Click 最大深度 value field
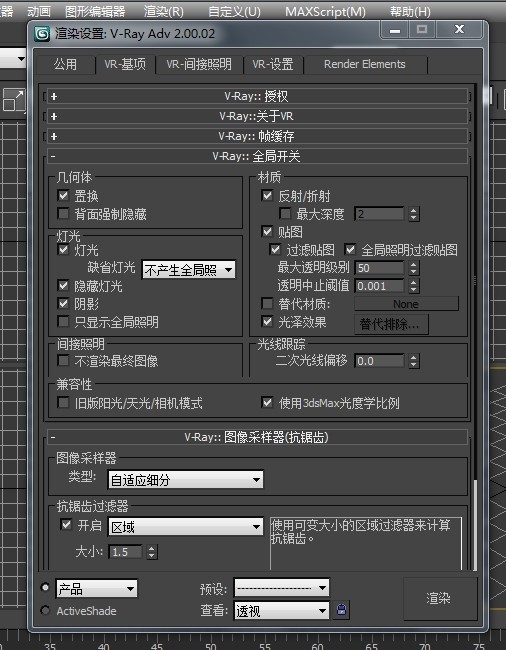This screenshot has width=506, height=650. [379, 214]
